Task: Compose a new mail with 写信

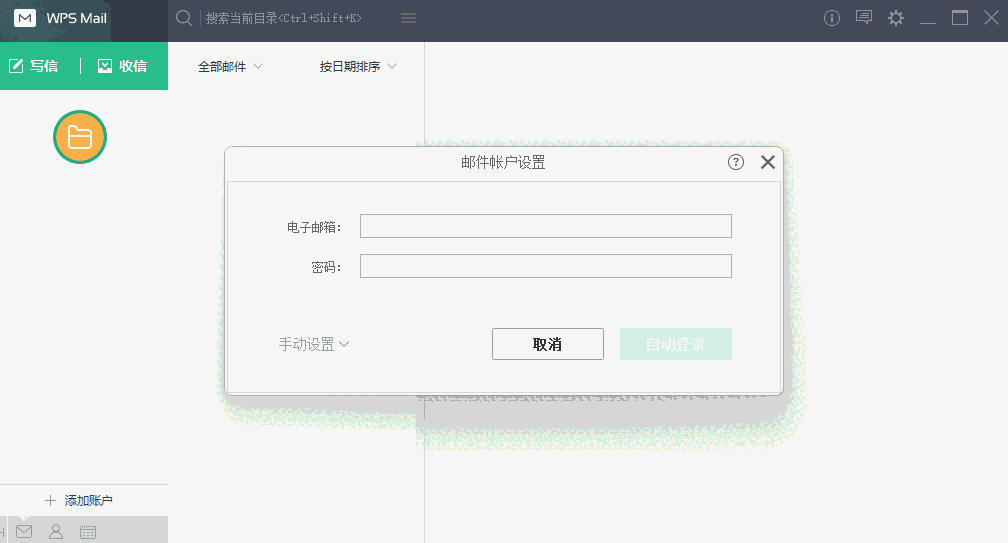Action: (x=33, y=66)
